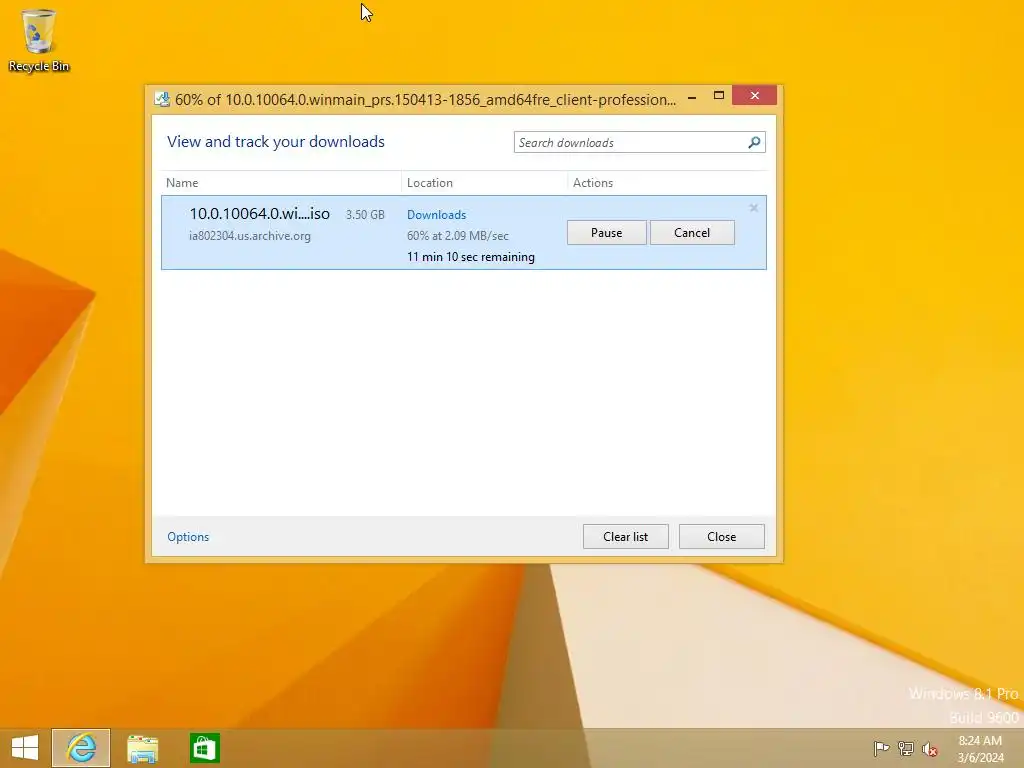Open File Explorer from the taskbar

pyautogui.click(x=142, y=749)
